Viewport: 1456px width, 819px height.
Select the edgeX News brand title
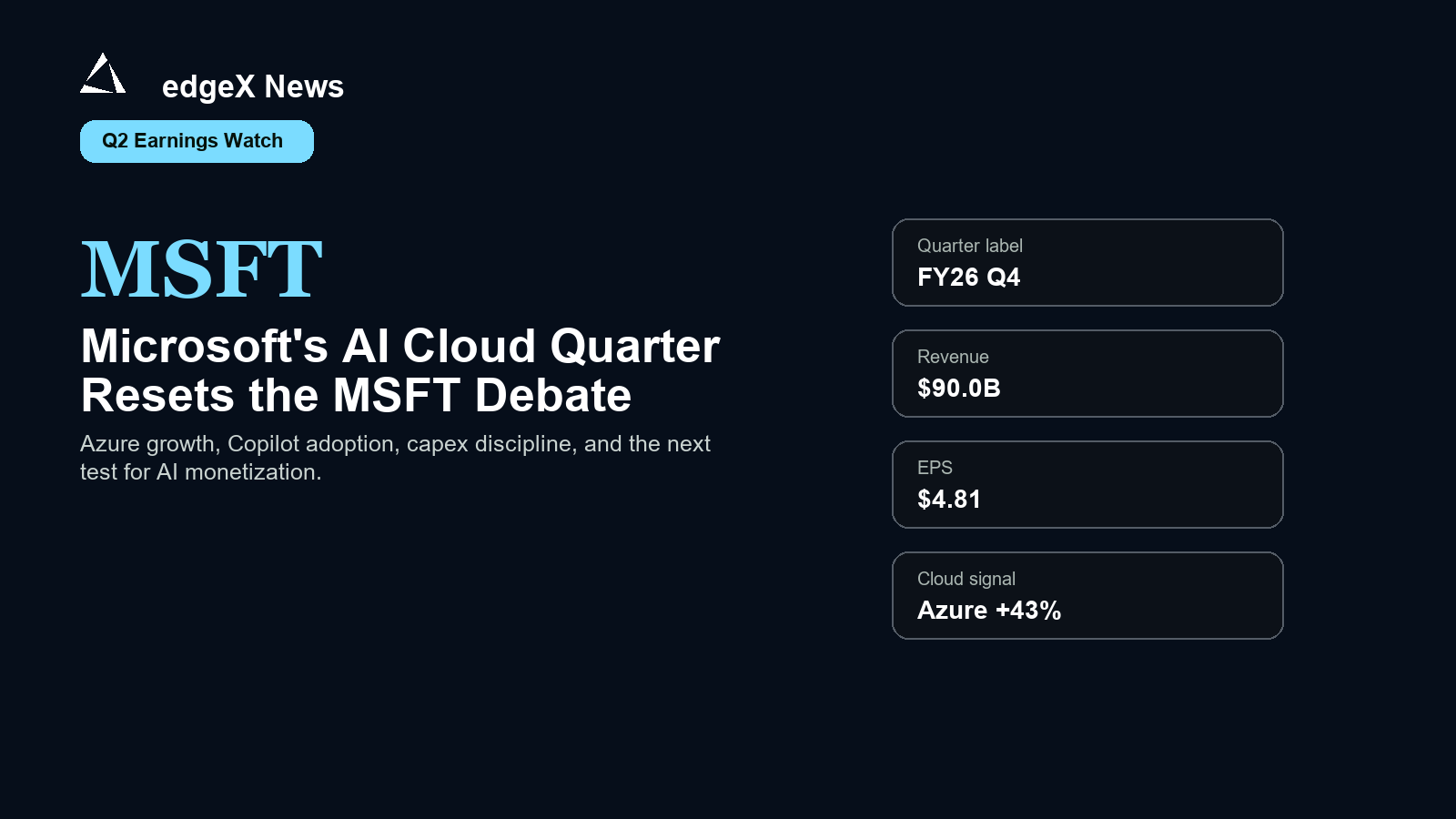tap(253, 86)
